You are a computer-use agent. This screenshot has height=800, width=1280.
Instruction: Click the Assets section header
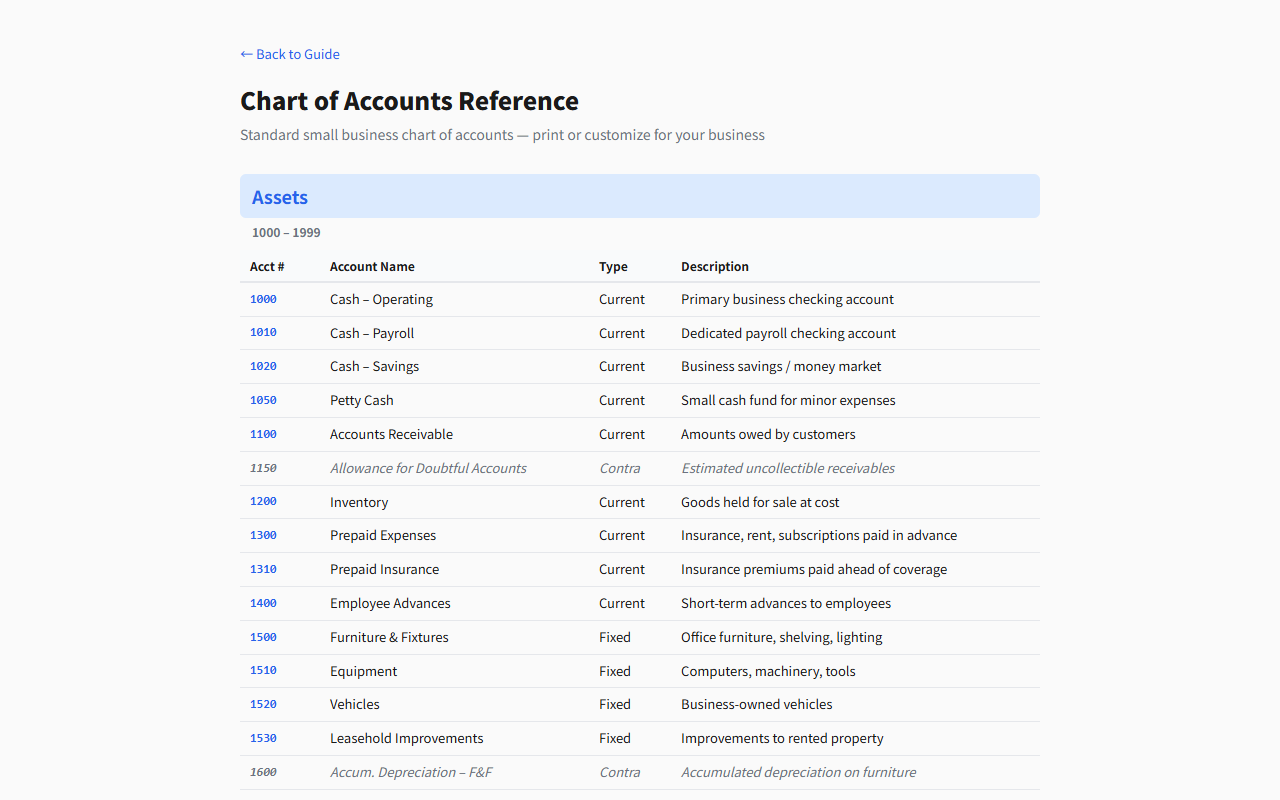(280, 197)
